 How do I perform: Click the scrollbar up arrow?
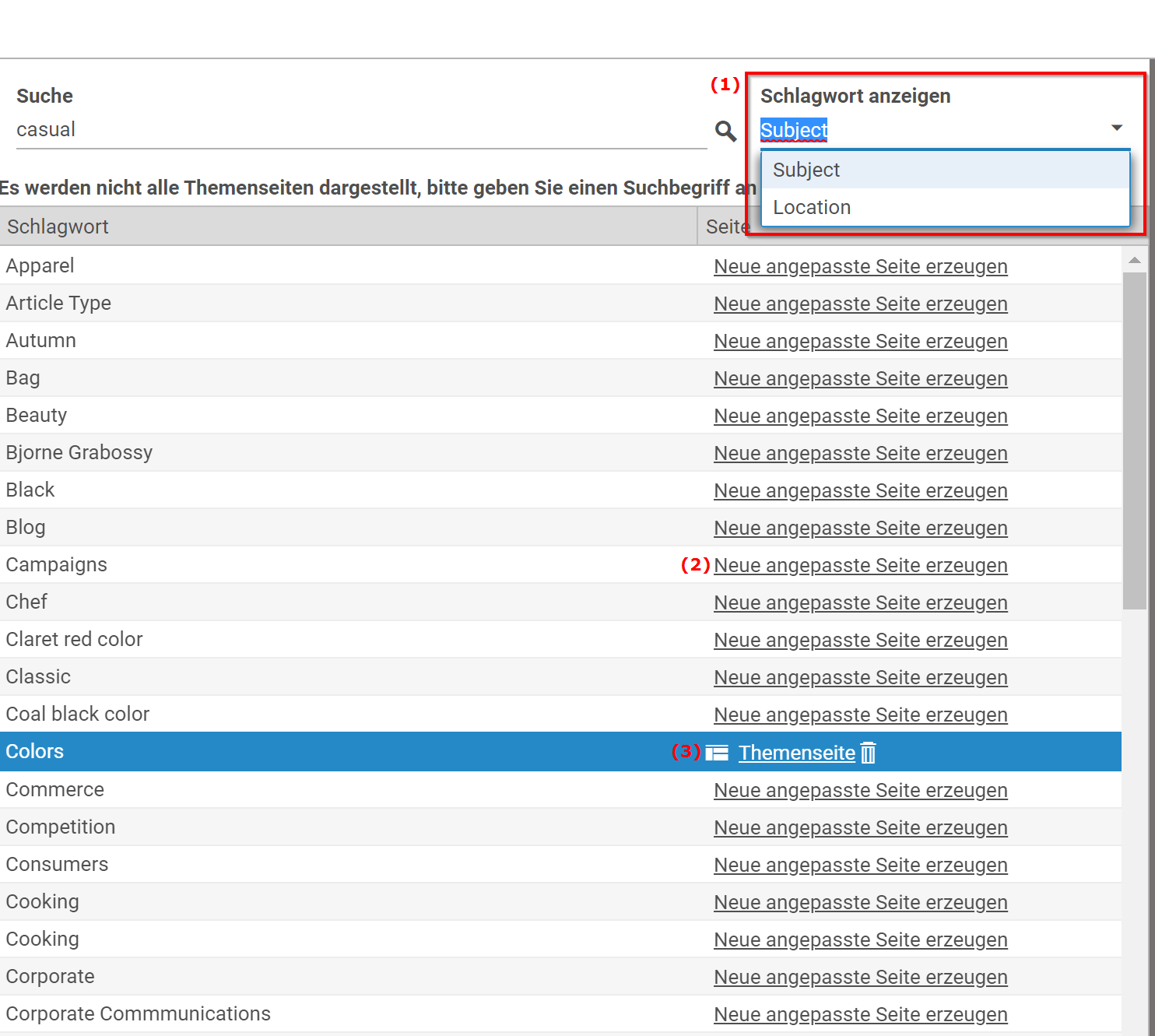[1134, 260]
